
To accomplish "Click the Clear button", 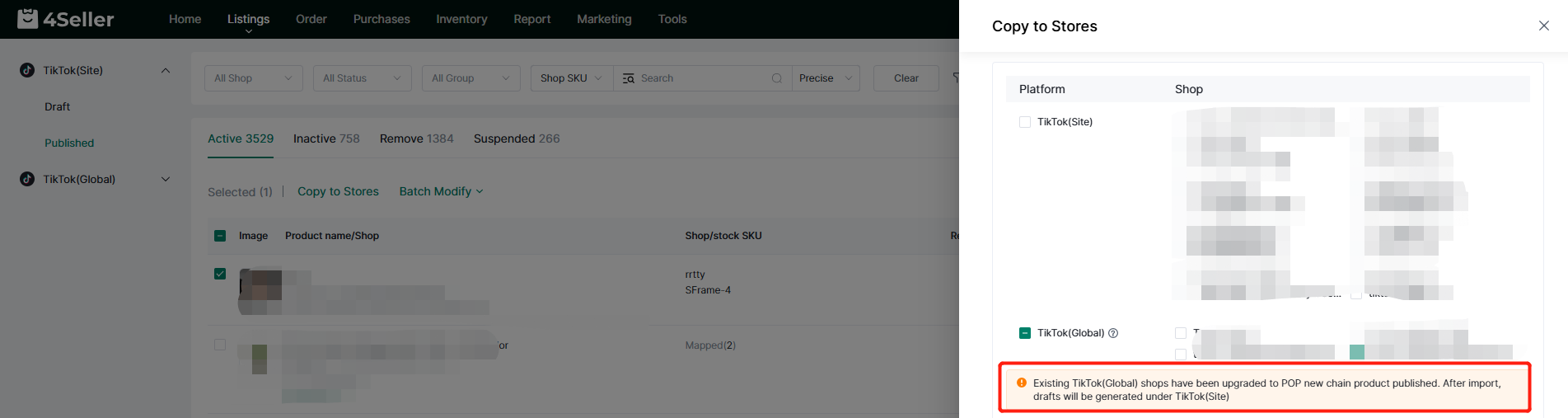I will click(906, 78).
